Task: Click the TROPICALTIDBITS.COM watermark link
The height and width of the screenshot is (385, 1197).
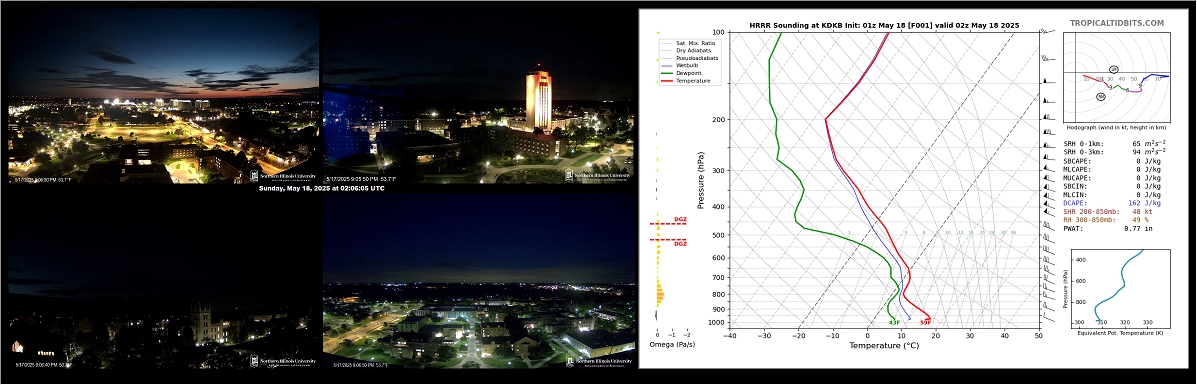Action: (x=1117, y=24)
